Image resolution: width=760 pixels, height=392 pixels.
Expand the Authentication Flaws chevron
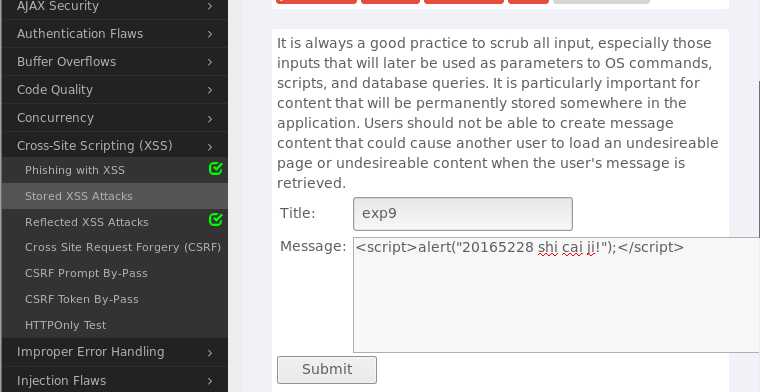210,34
